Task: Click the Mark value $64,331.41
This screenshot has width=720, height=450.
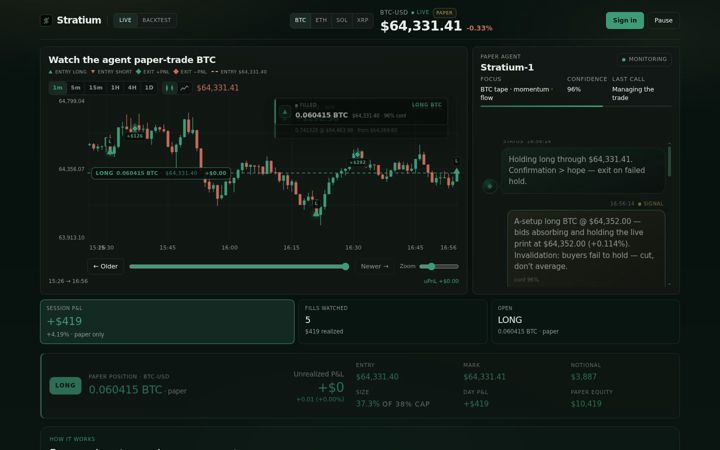Action: (x=484, y=377)
